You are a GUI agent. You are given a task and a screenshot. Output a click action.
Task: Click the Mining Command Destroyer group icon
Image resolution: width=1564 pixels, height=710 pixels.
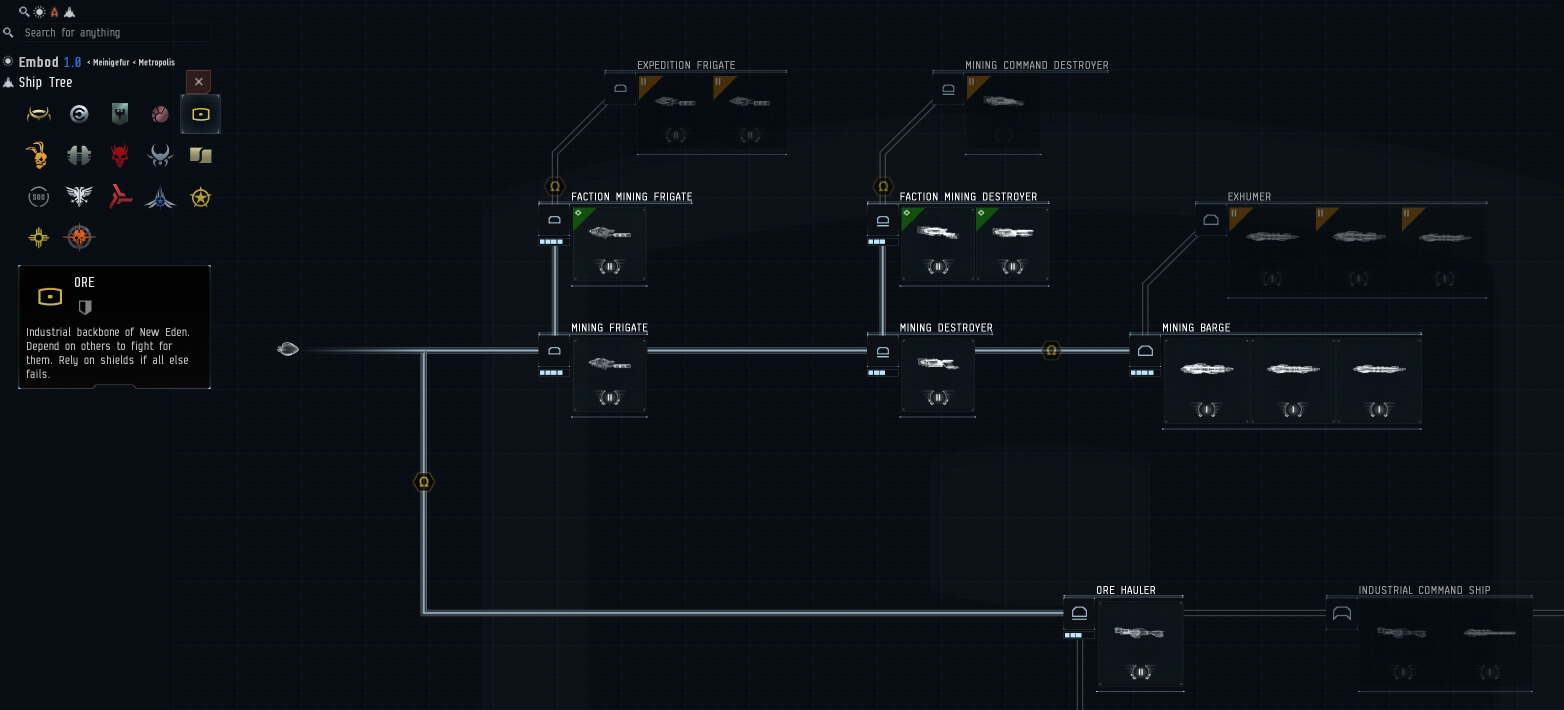948,89
